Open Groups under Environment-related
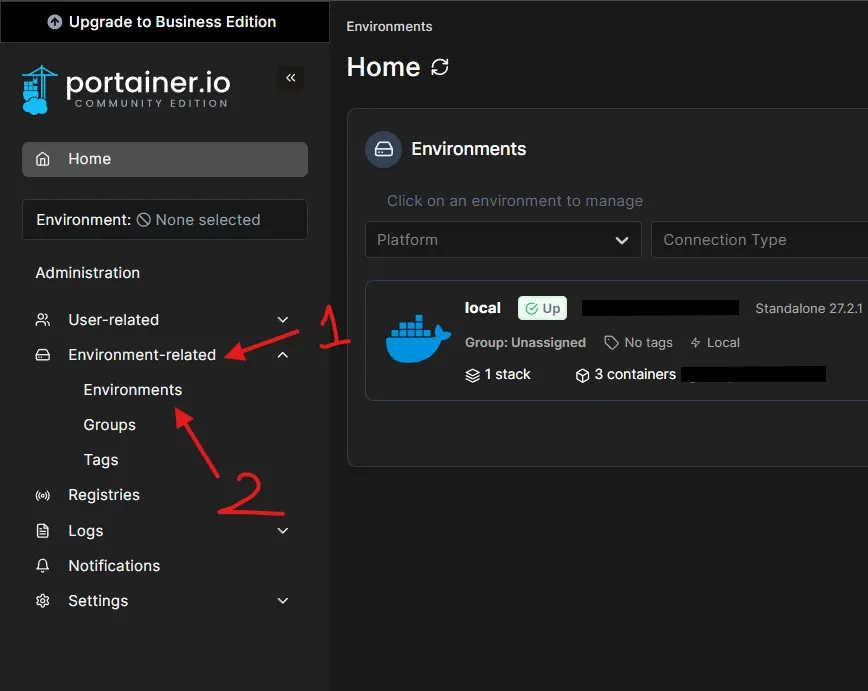The image size is (868, 691). [109, 425]
